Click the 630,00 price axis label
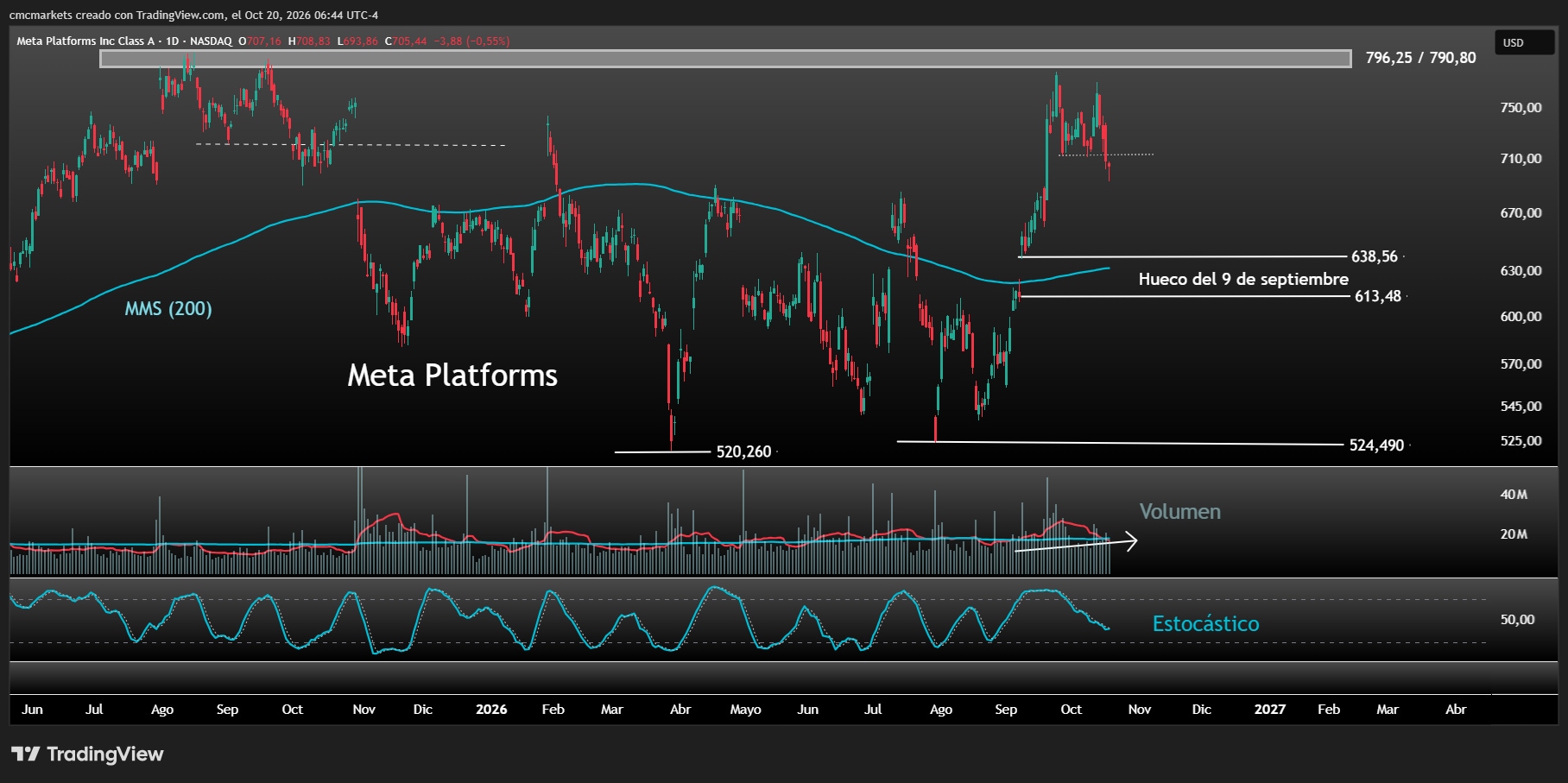The width and height of the screenshot is (1568, 783). [x=1521, y=271]
